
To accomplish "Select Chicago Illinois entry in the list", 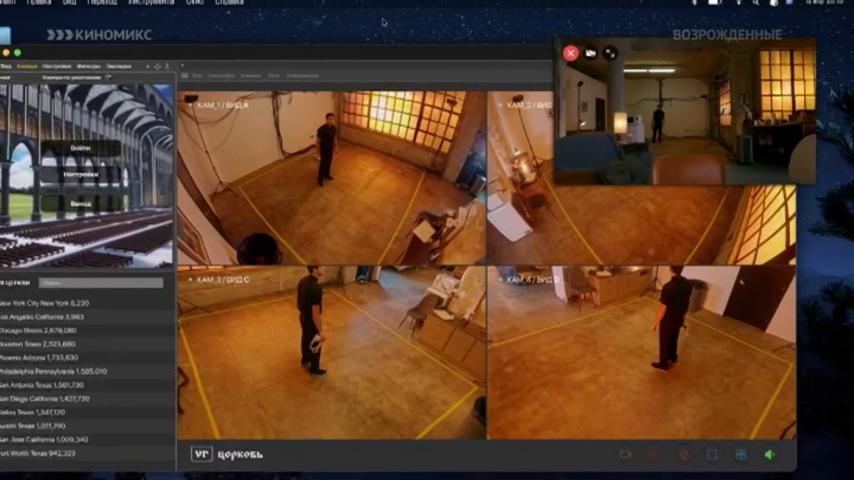I will [87, 330].
